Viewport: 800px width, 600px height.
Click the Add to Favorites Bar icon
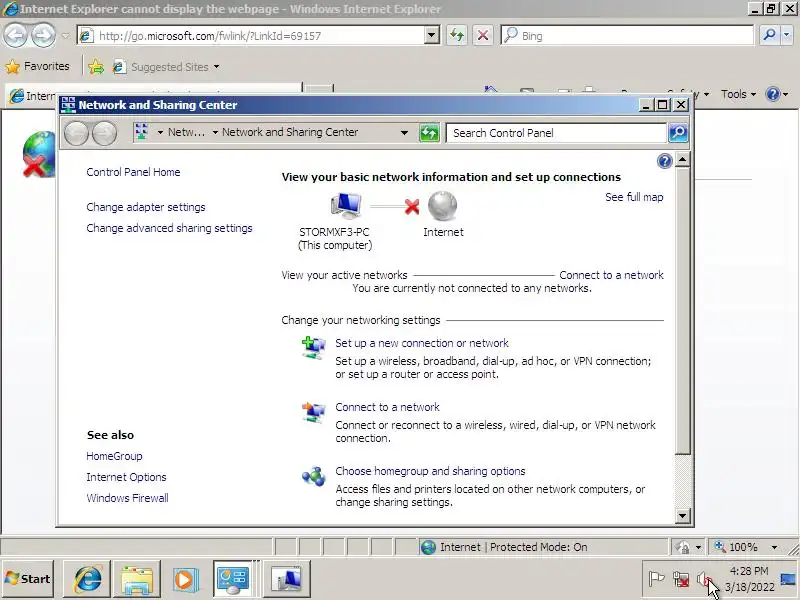click(95, 67)
